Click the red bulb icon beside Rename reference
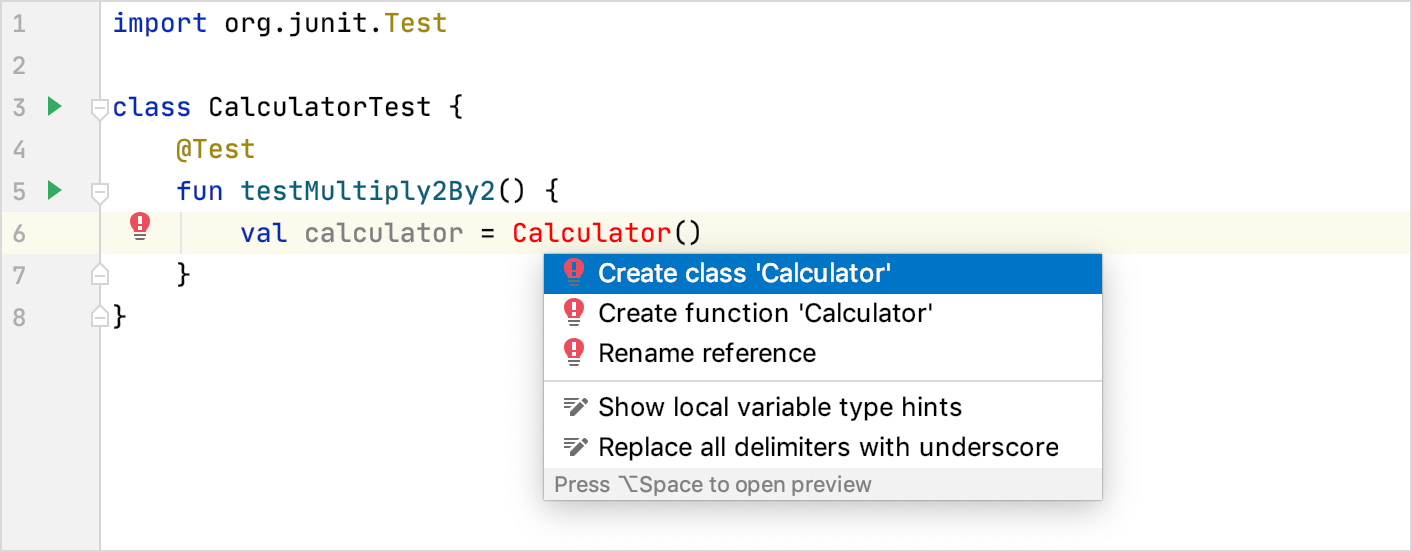Screen dimensions: 1412x552 point(573,353)
